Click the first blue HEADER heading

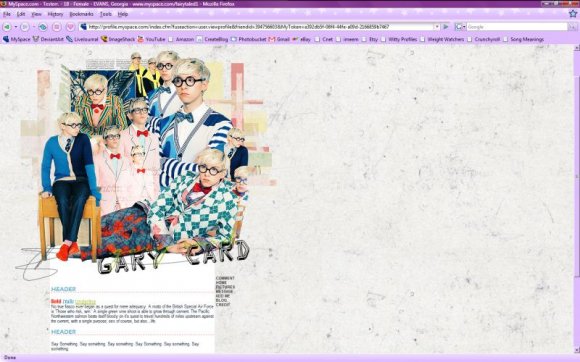[x=64, y=289]
